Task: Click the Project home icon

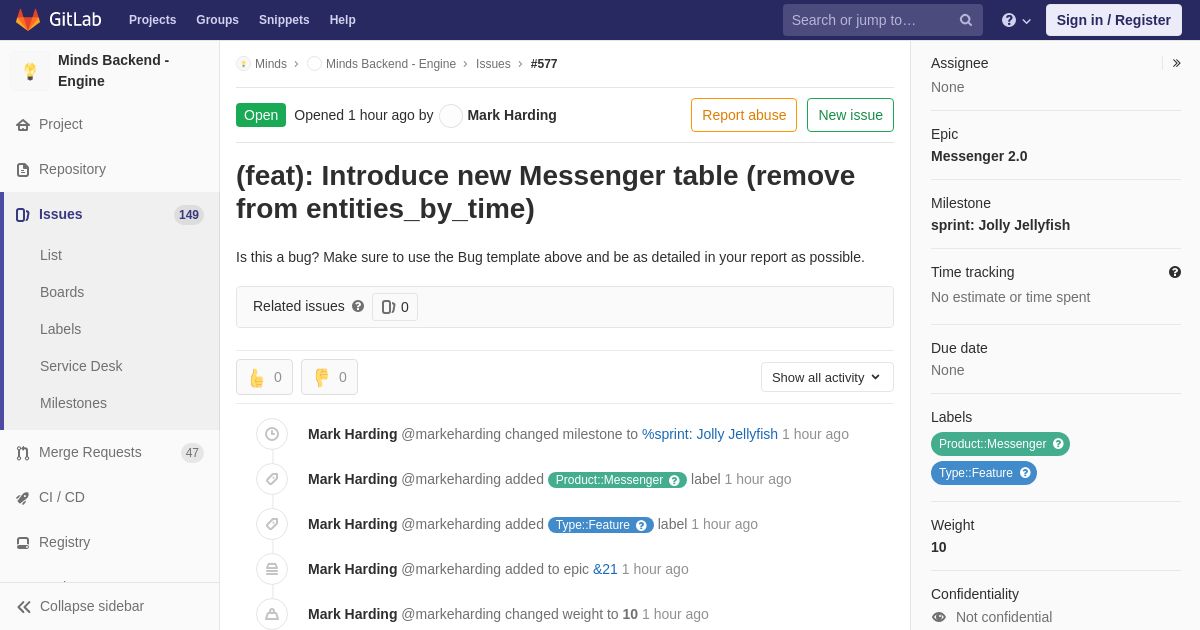Action: tap(23, 125)
